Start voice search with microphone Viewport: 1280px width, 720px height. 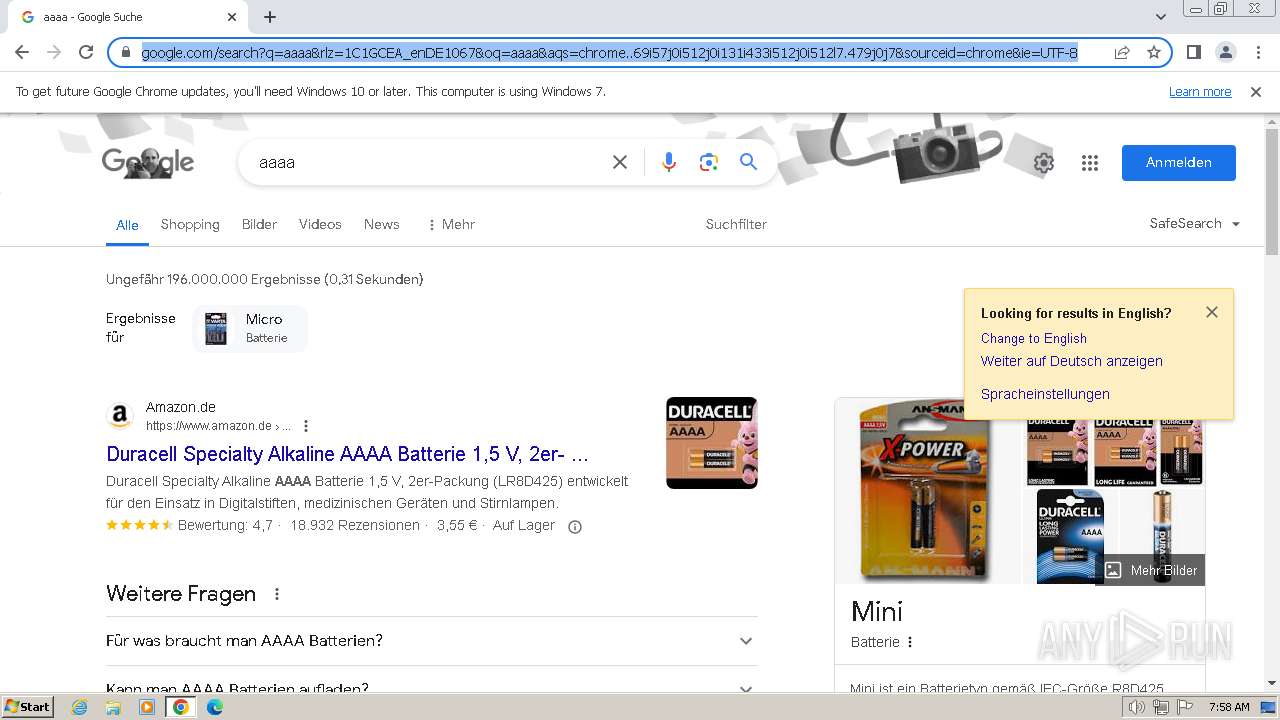click(669, 162)
